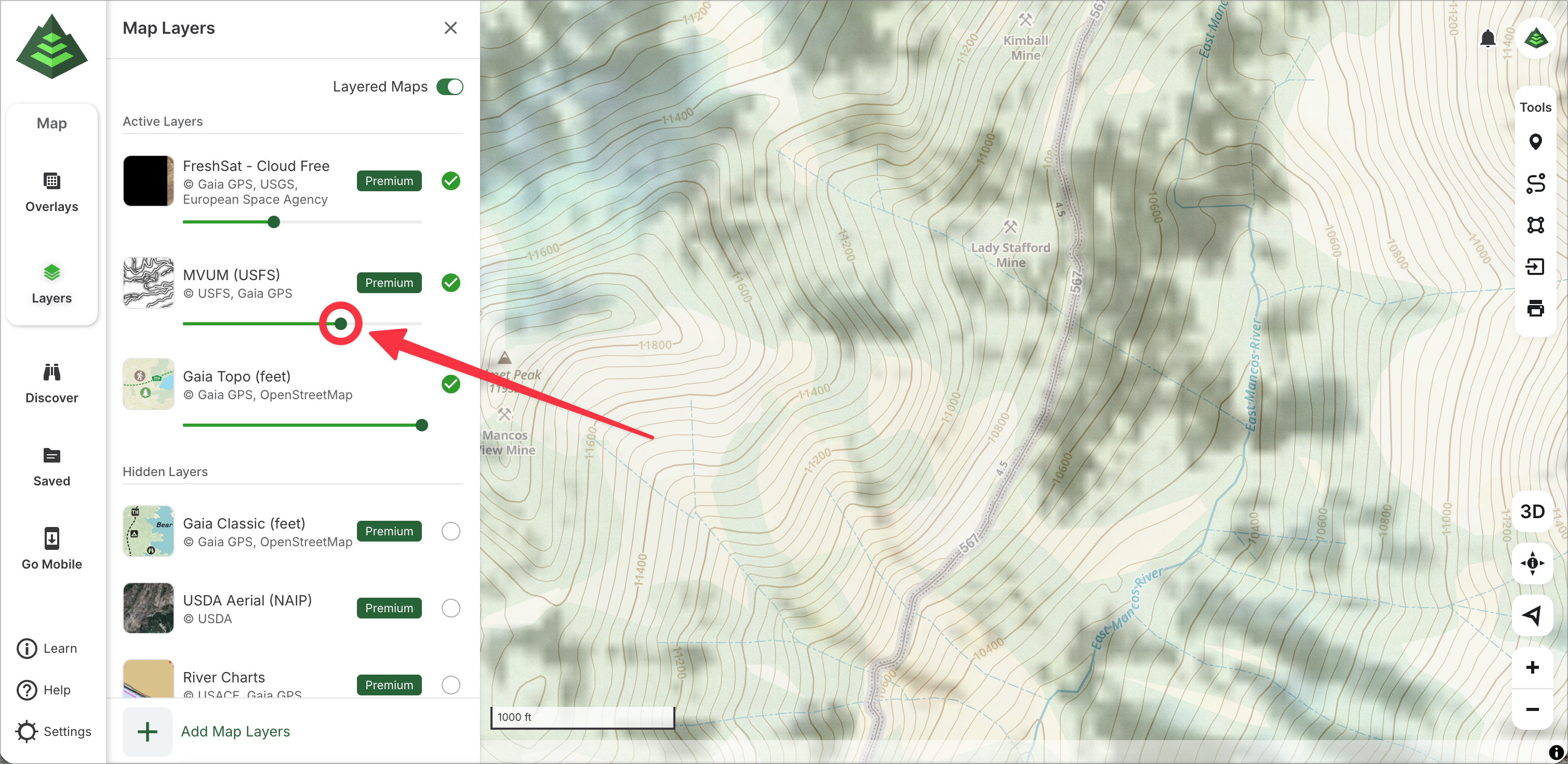Click the waypoint pin tool icon
1568x764 pixels.
click(1535, 142)
